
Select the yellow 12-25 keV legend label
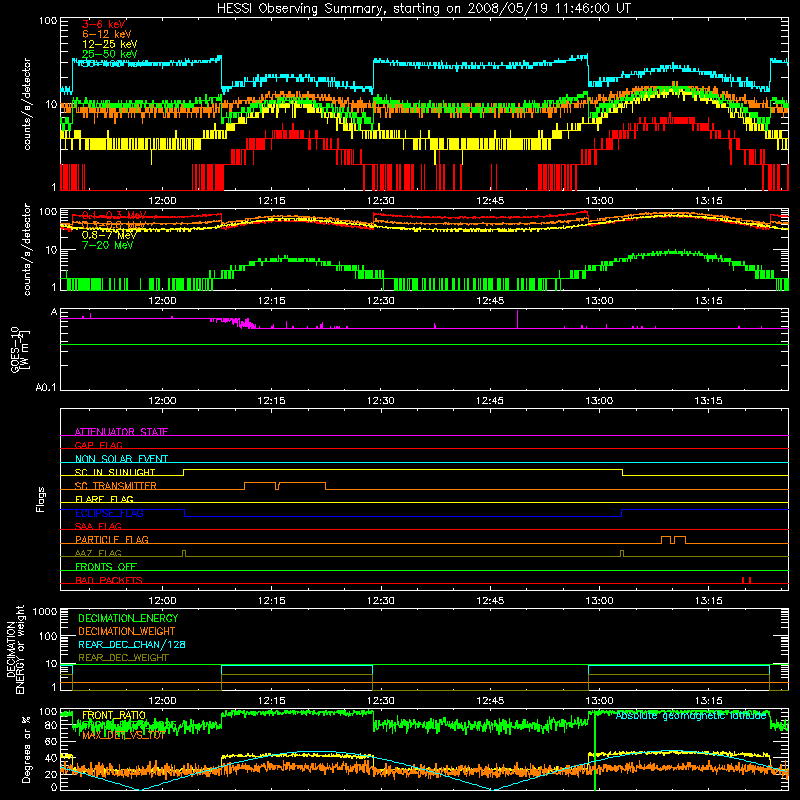coord(110,44)
